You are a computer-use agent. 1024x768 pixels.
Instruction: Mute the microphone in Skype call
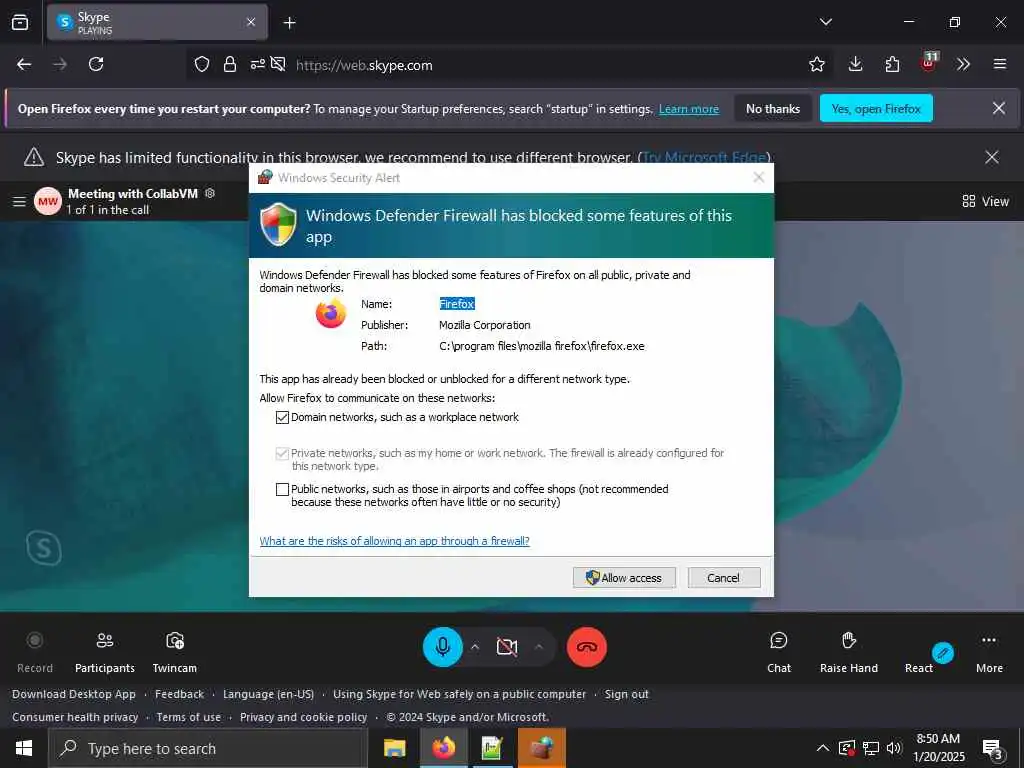click(443, 647)
